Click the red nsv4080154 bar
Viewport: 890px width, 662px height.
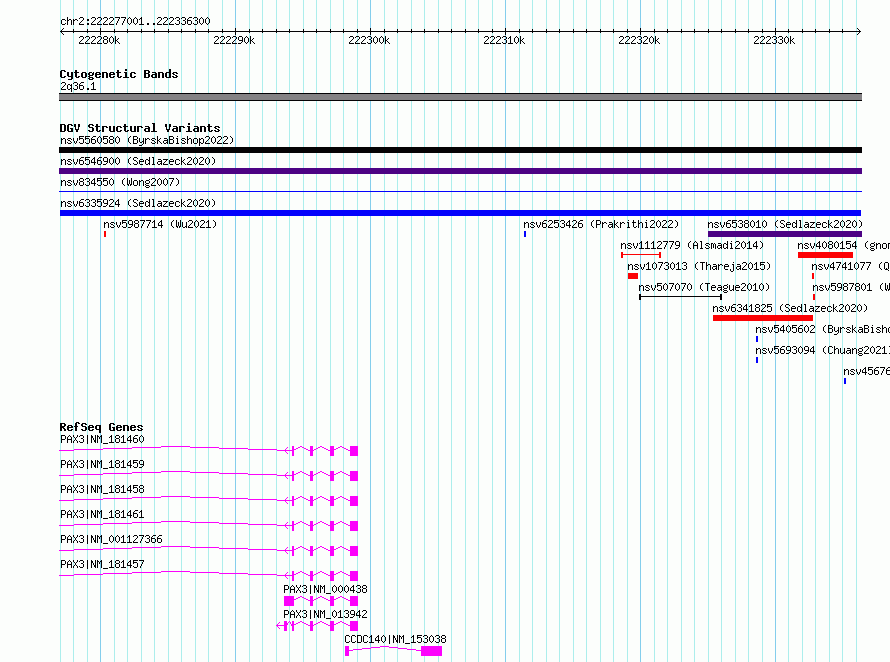[x=825, y=255]
